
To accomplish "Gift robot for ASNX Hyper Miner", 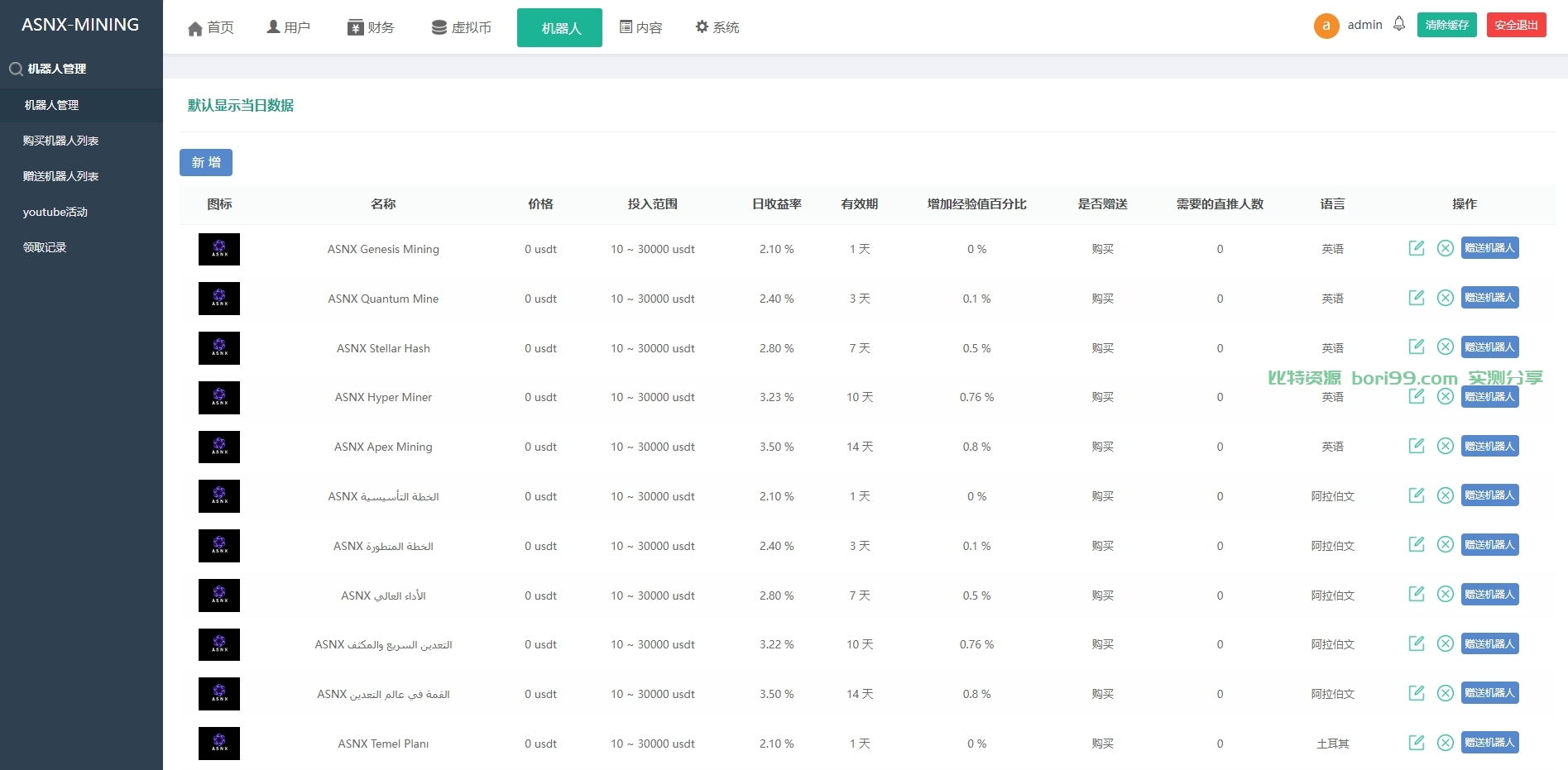I will tap(1490, 396).
